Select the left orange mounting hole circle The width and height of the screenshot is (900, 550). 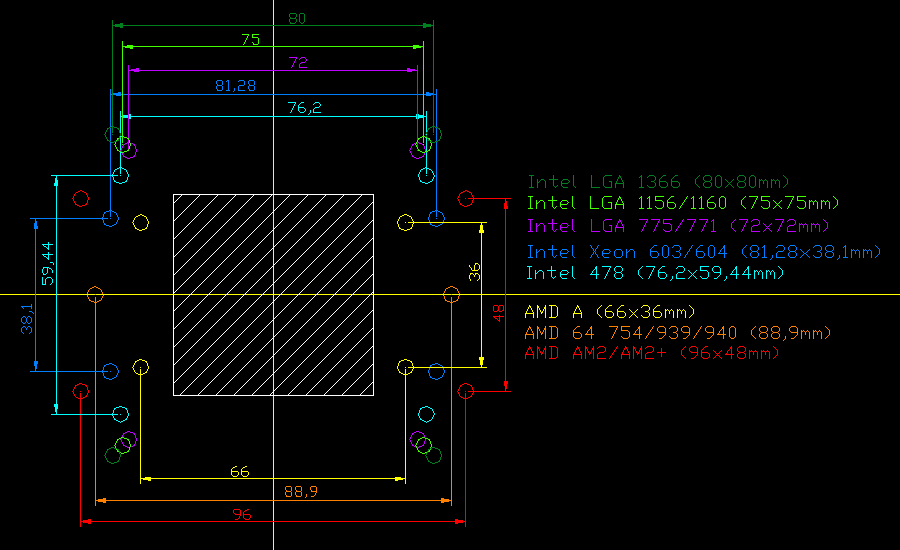coord(95,295)
